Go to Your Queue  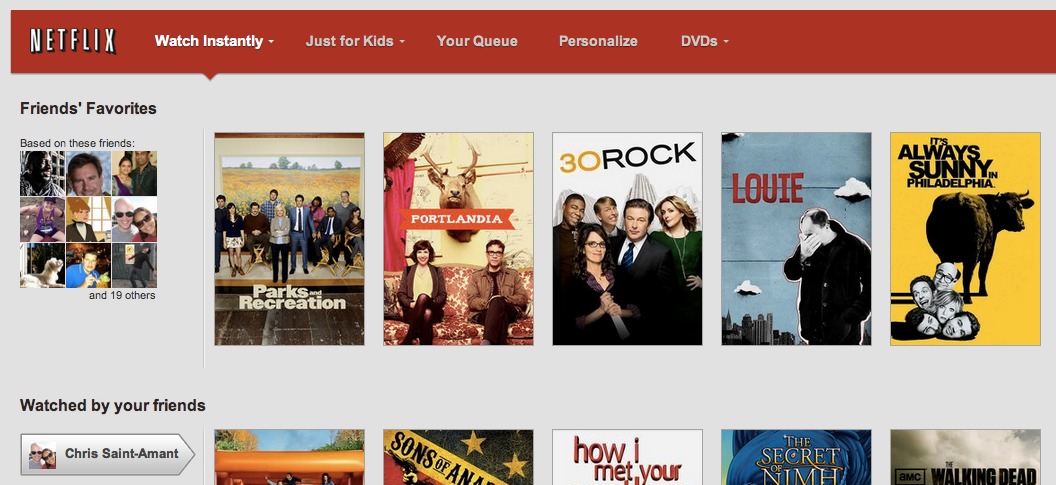pos(477,41)
